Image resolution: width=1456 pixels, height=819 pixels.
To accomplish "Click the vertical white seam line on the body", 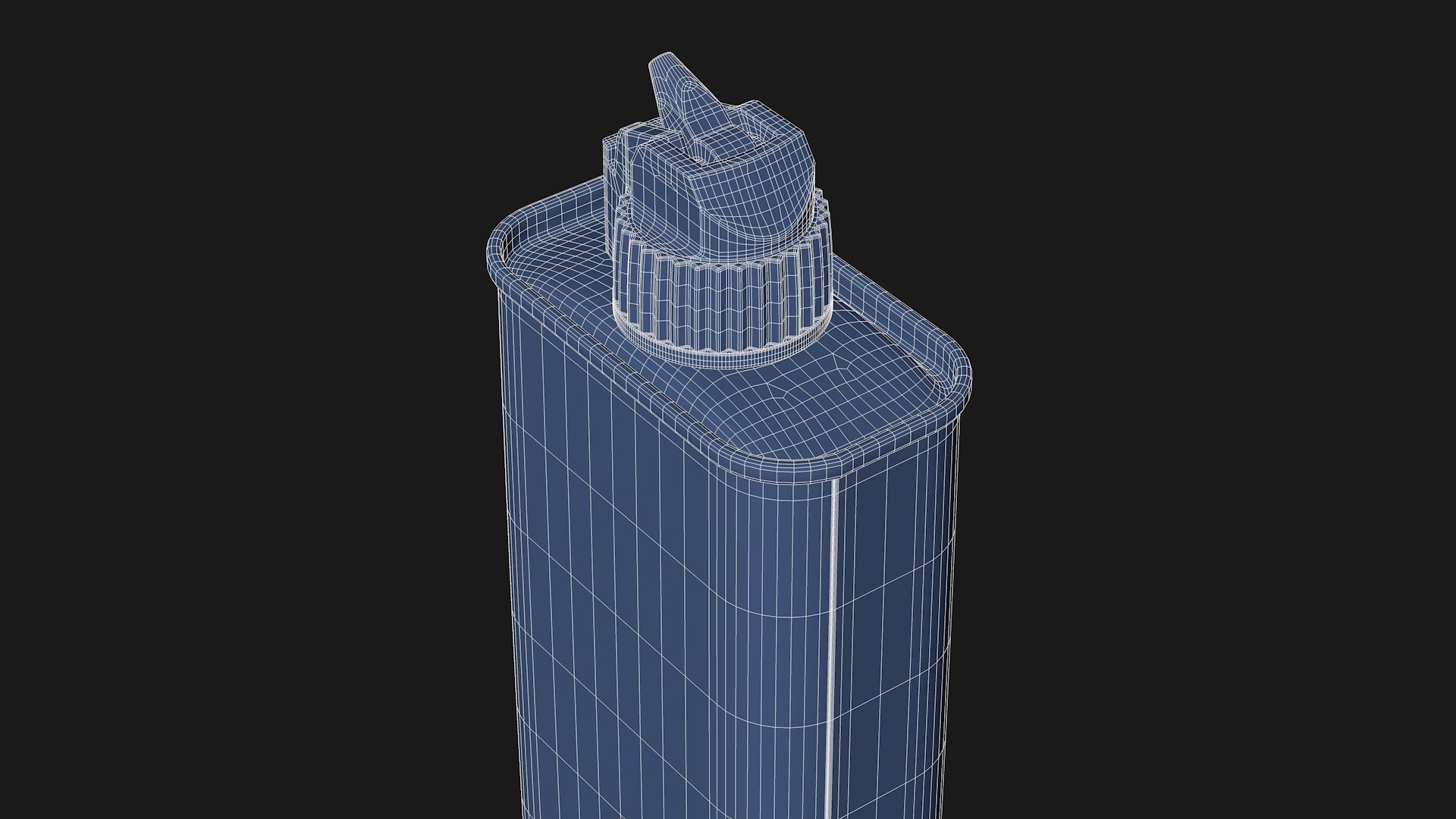I will point(834,645).
